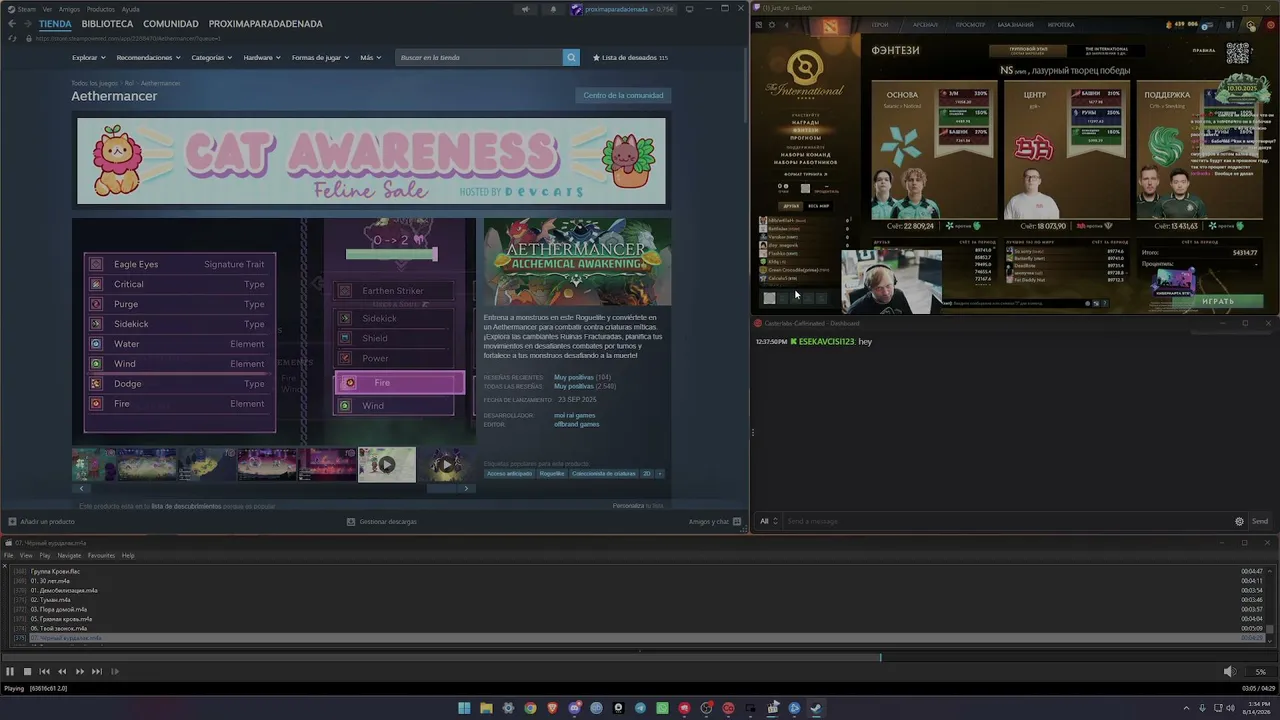The height and width of the screenshot is (720, 1280).
Task: Click Centro de la comunidad button
Action: (x=623, y=95)
